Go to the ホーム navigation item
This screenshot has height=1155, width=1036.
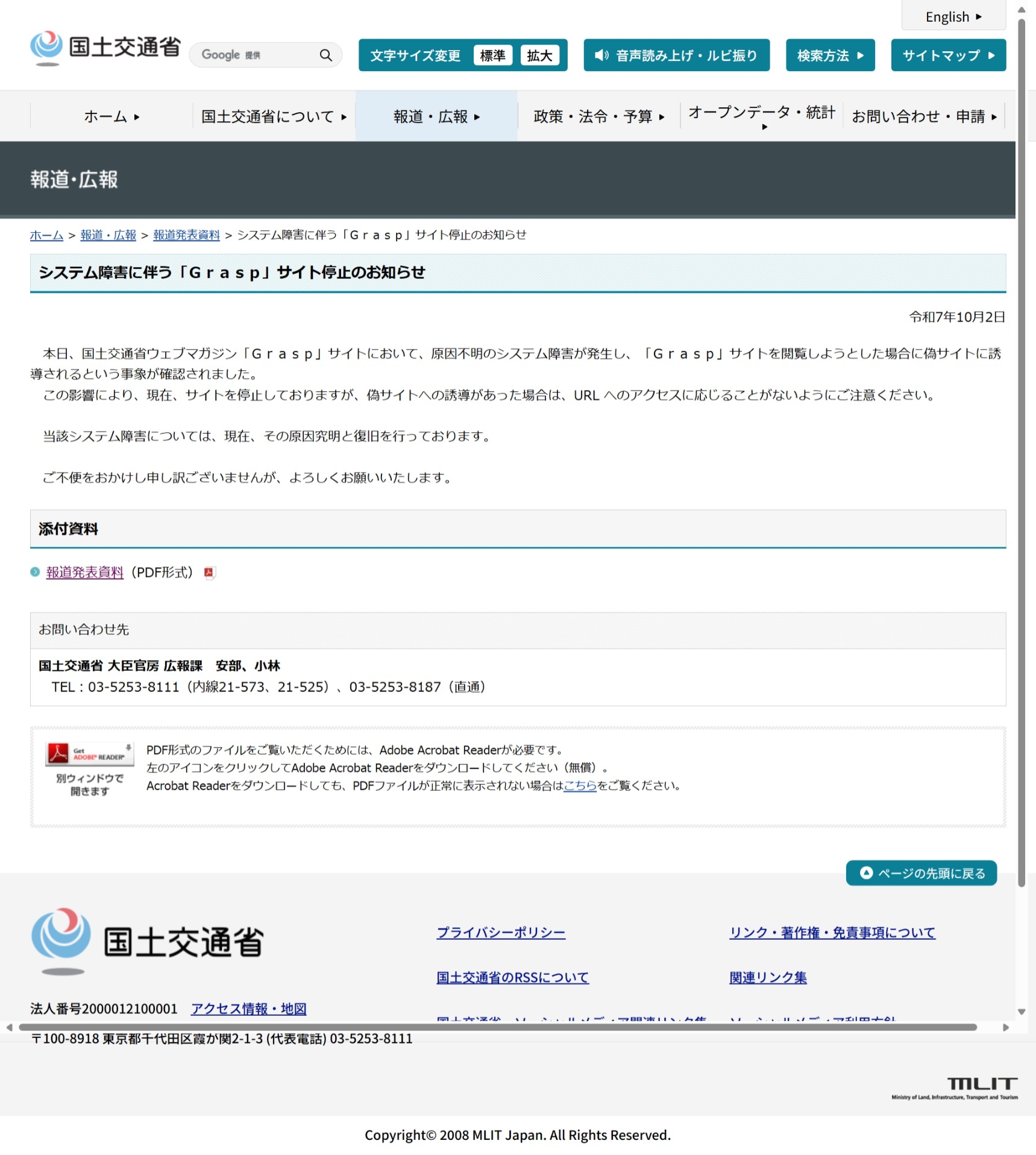[111, 116]
